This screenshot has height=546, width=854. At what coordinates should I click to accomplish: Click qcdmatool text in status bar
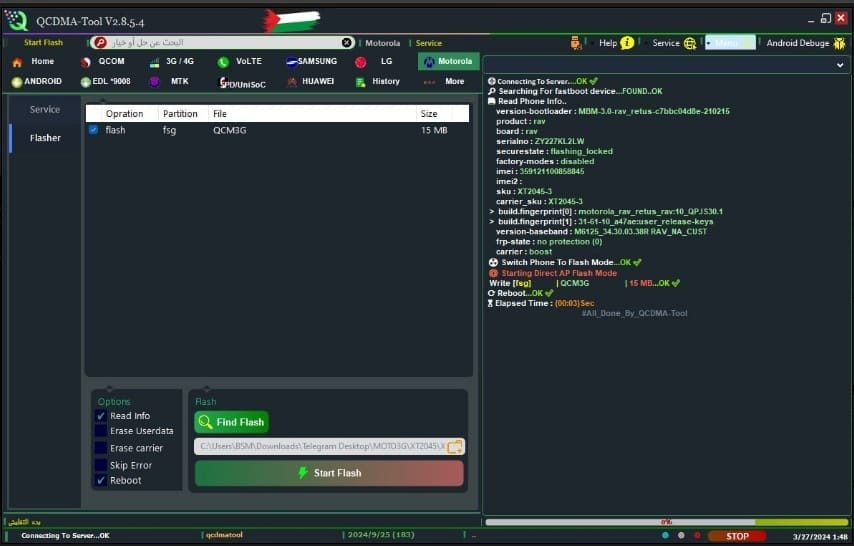[x=224, y=535]
